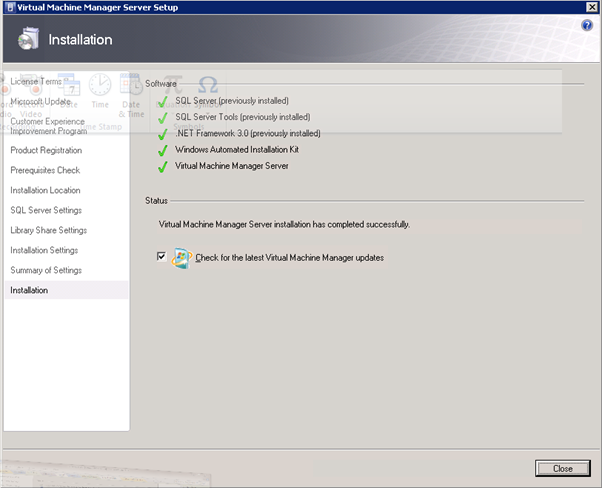Click the Virtual Machine Manager Server list text
The image size is (602, 488).
click(232, 166)
